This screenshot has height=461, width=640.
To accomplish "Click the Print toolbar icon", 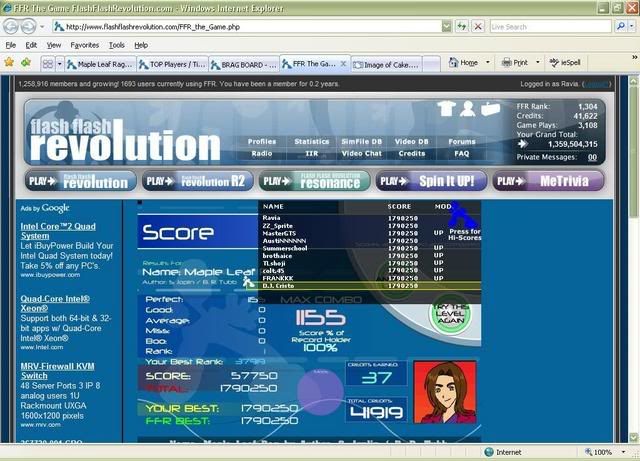I will click(x=507, y=62).
